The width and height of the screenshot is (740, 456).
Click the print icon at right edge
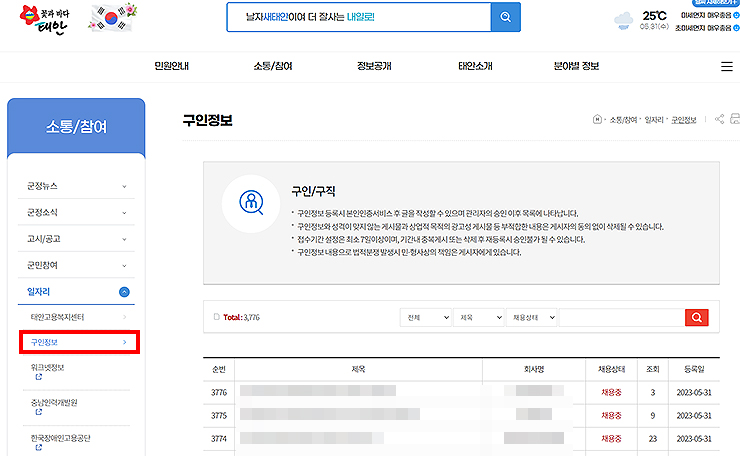735,118
